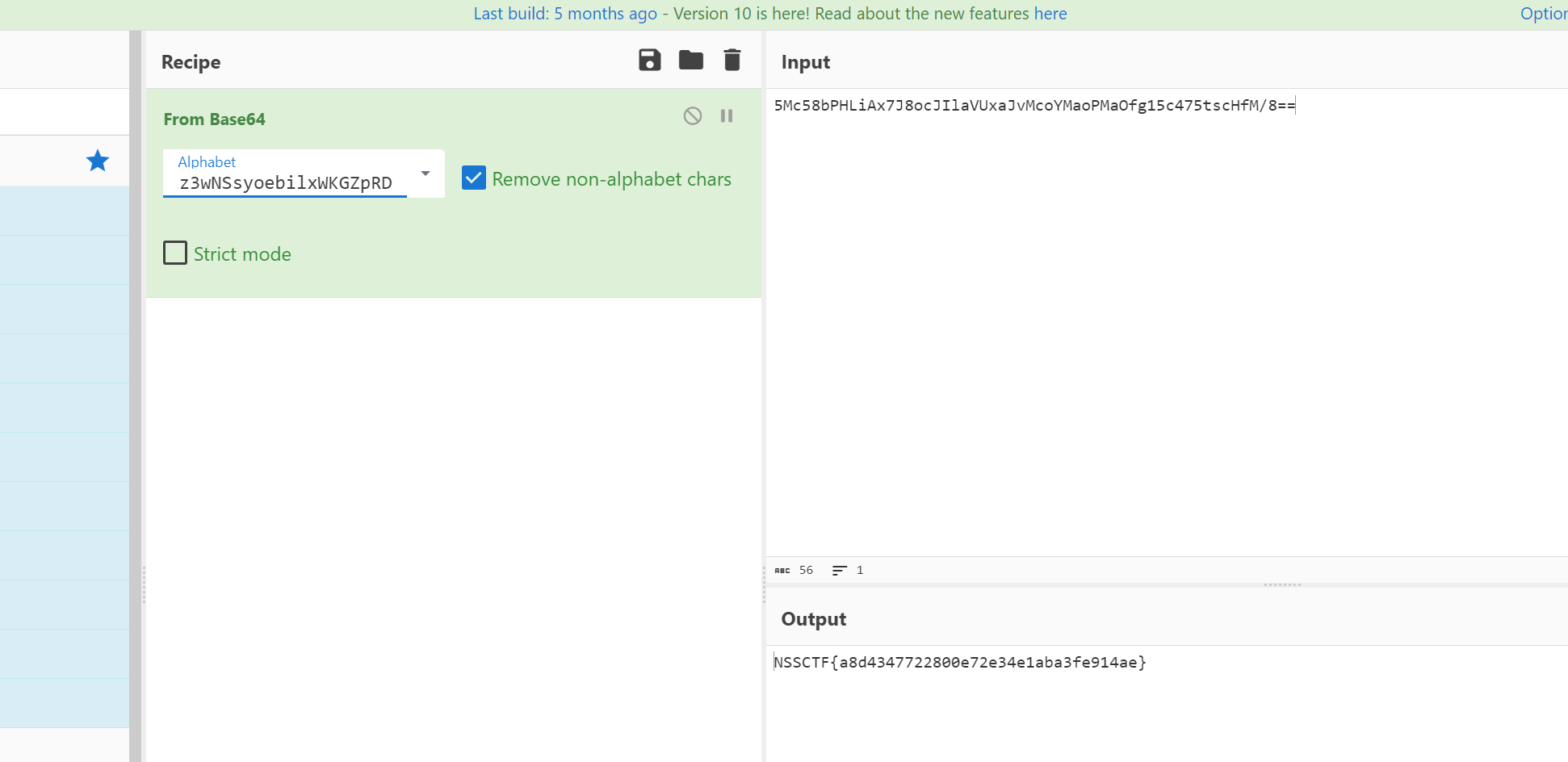The image size is (1568, 762).
Task: Enable Strict mode
Action: click(174, 253)
